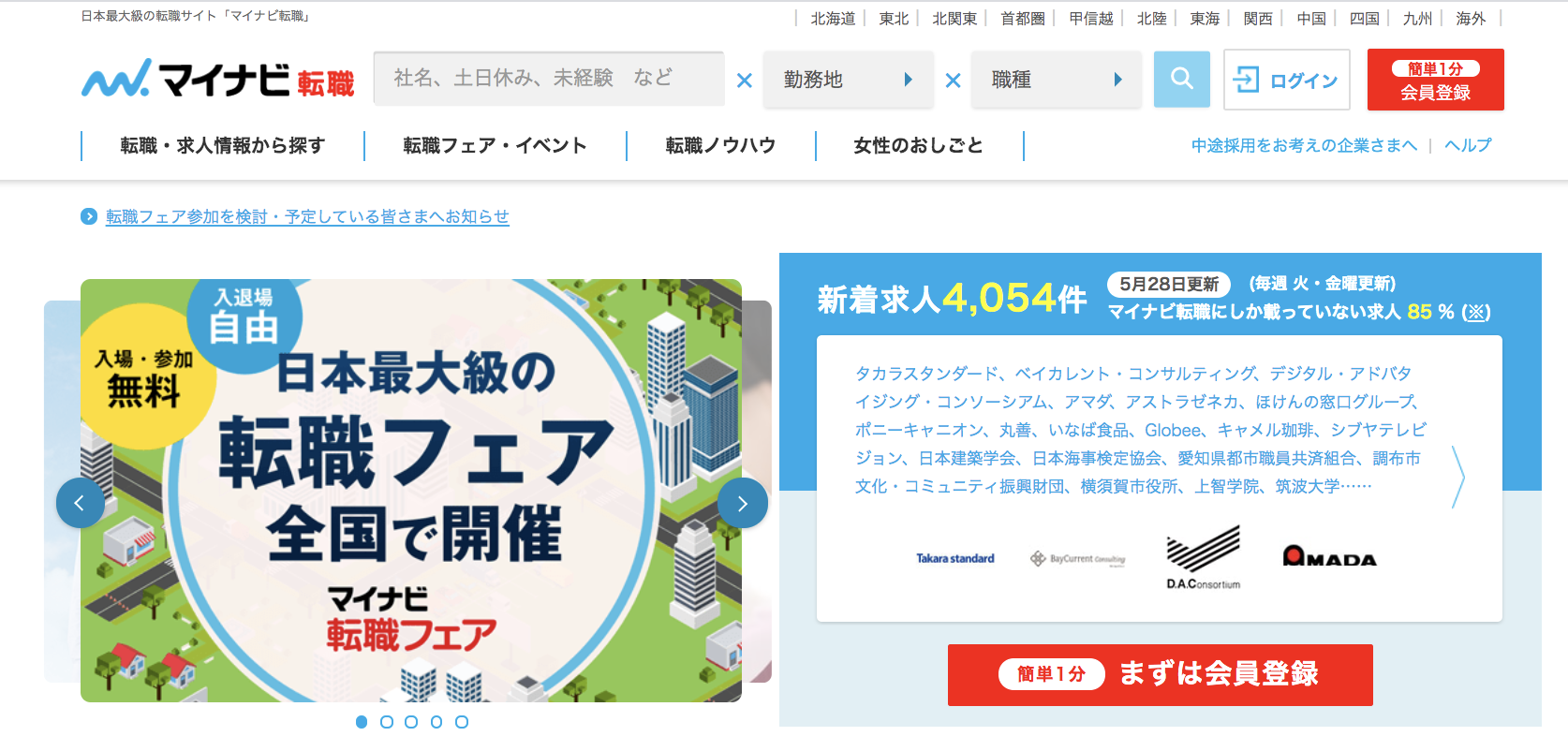Open the ヘルプ link
1568x751 pixels.
[1468, 145]
